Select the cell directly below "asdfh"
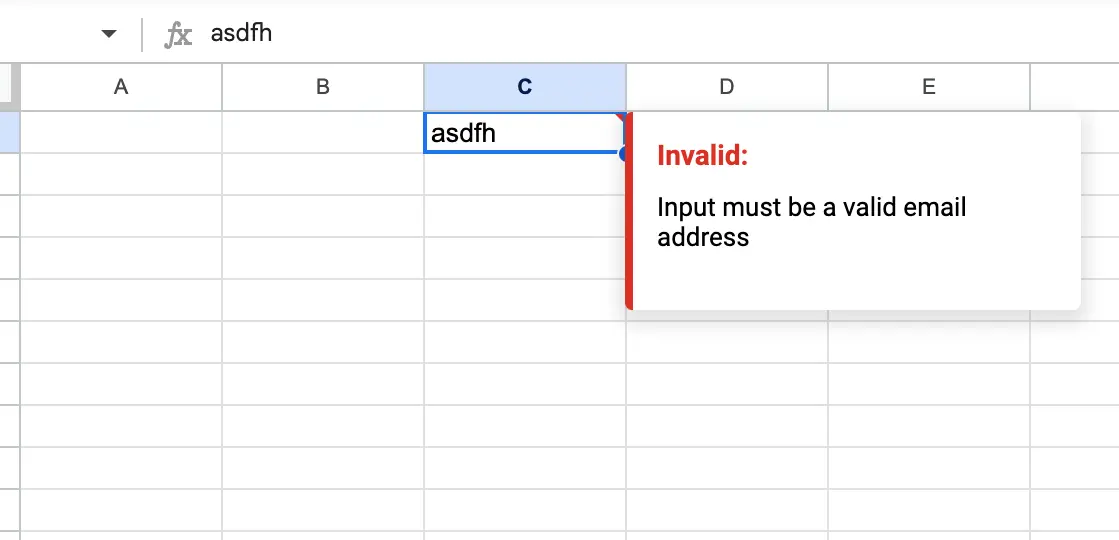Image resolution: width=1119 pixels, height=540 pixels. coord(524,174)
